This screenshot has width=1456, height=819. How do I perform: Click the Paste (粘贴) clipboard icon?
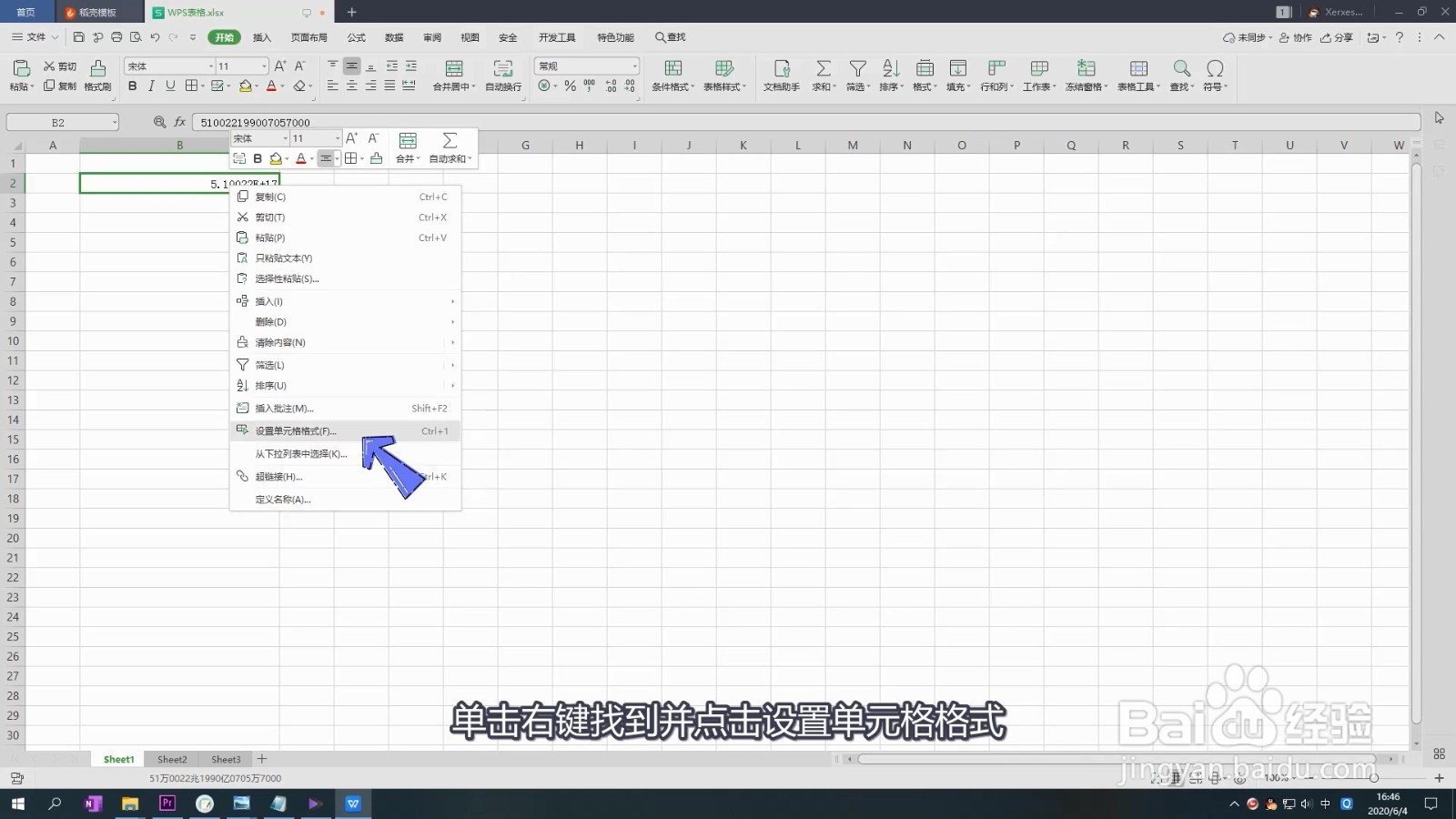point(20,68)
